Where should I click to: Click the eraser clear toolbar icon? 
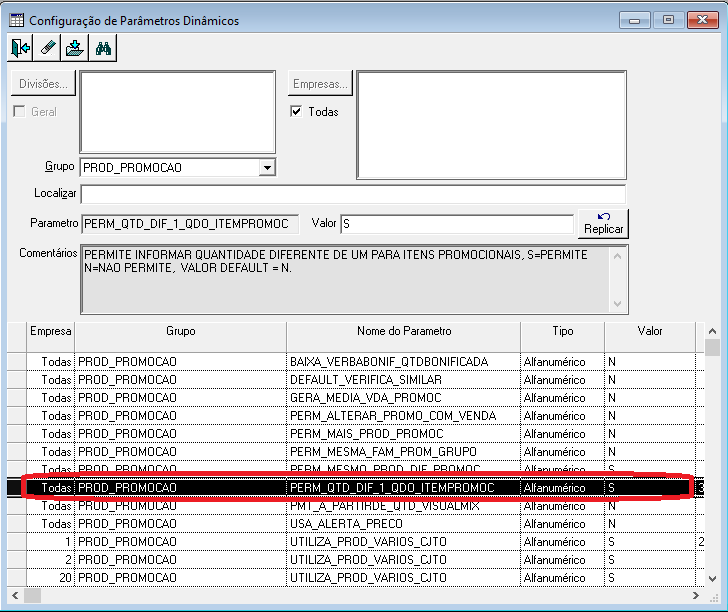(48, 48)
